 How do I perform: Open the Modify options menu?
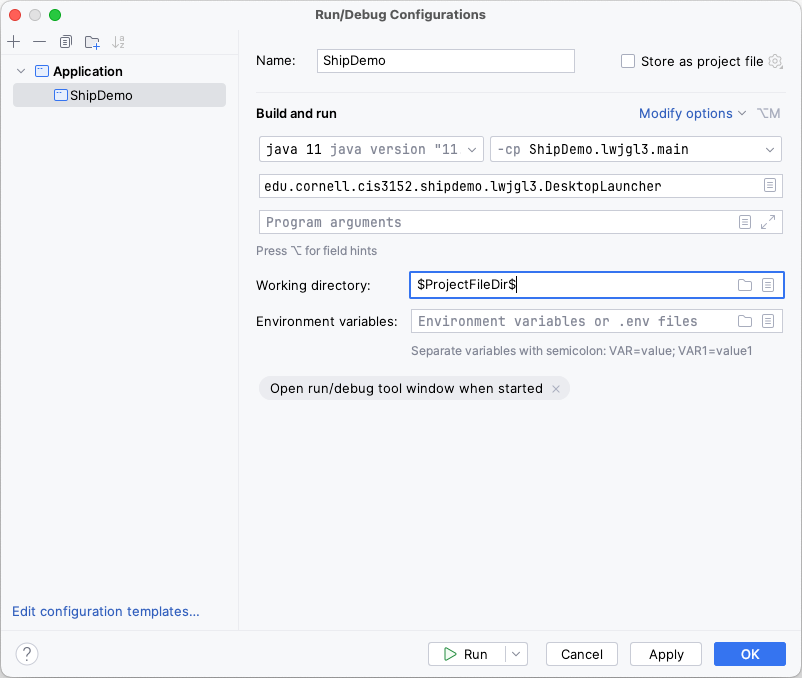pyautogui.click(x=692, y=113)
